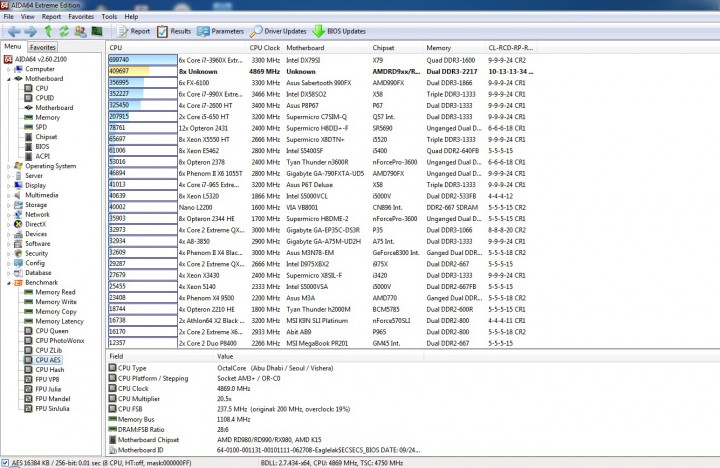Click the users icon in toolbar
Viewport: 720px width, 468px height.
80,31
